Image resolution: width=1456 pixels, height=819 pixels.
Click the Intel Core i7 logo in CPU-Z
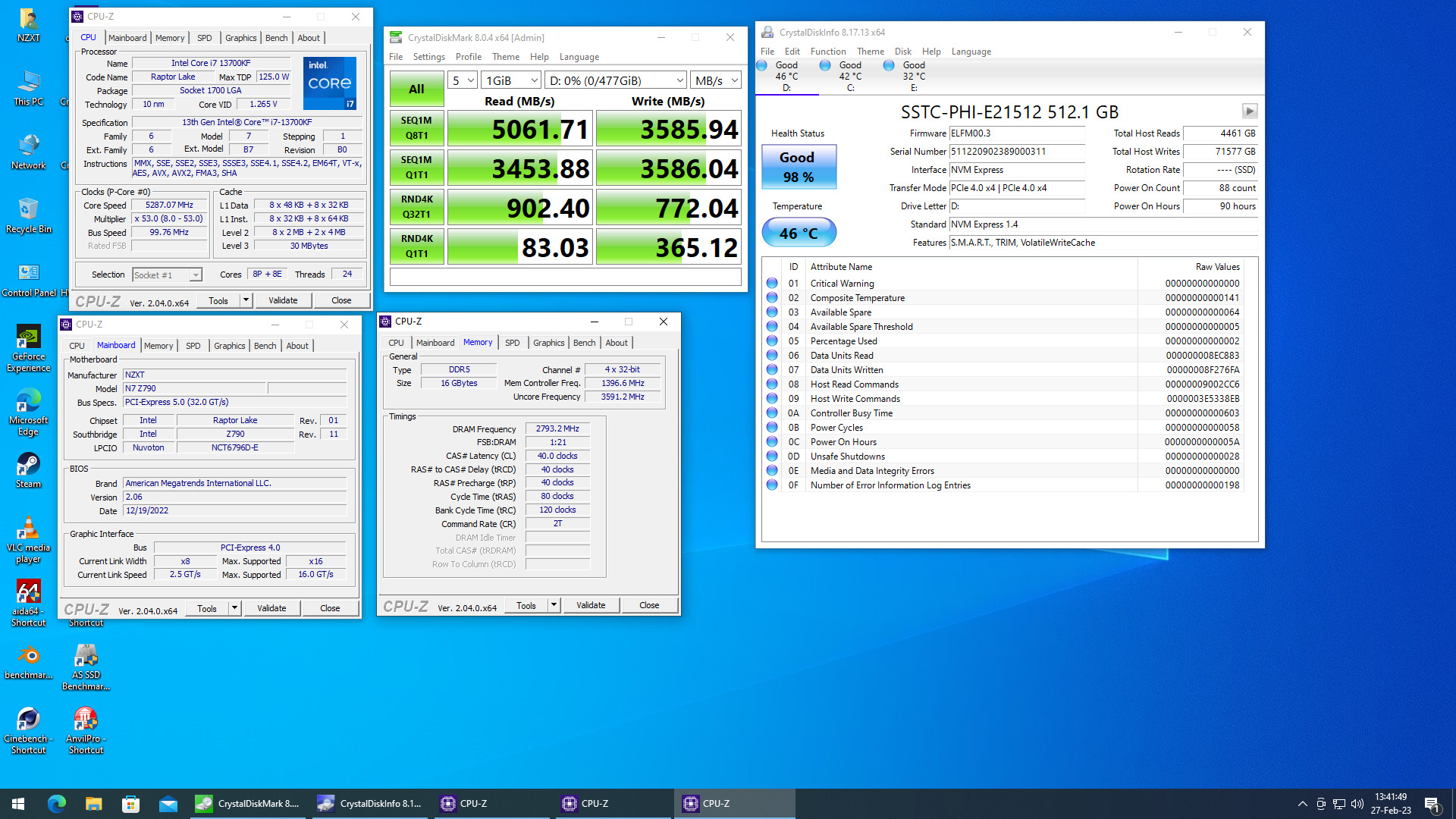pyautogui.click(x=329, y=83)
